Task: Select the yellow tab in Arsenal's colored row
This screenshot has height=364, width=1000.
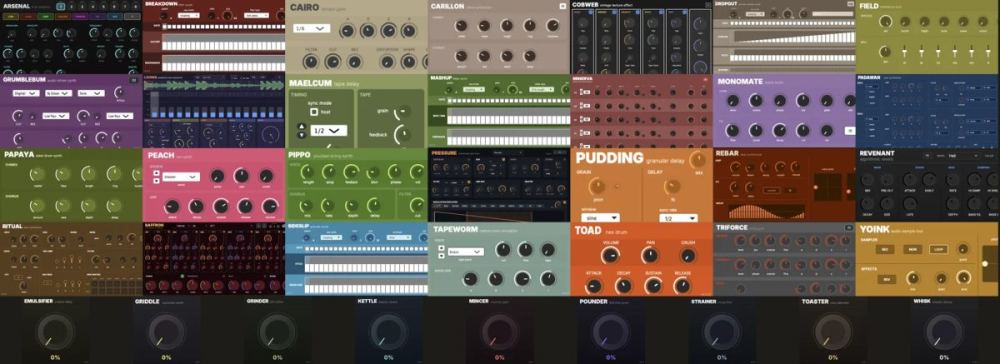Action: (10, 17)
